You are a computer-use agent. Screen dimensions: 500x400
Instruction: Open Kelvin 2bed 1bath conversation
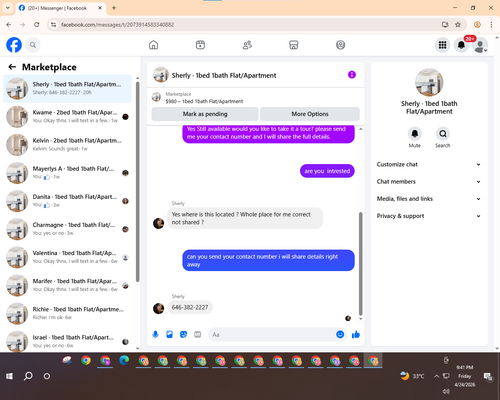67,145
